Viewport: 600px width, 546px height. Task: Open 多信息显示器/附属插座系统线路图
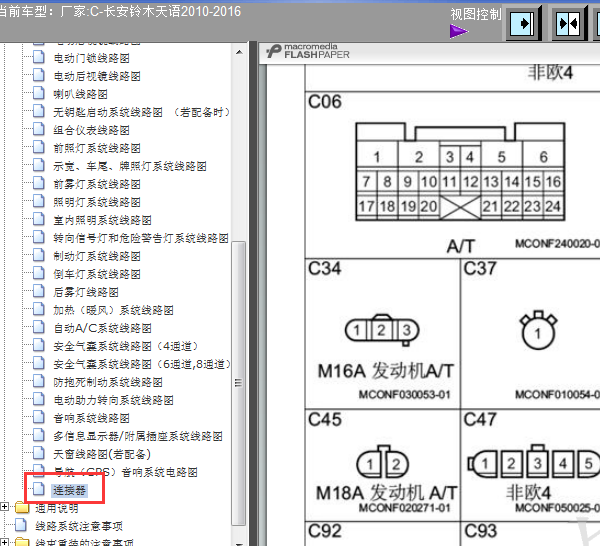[x=138, y=436]
